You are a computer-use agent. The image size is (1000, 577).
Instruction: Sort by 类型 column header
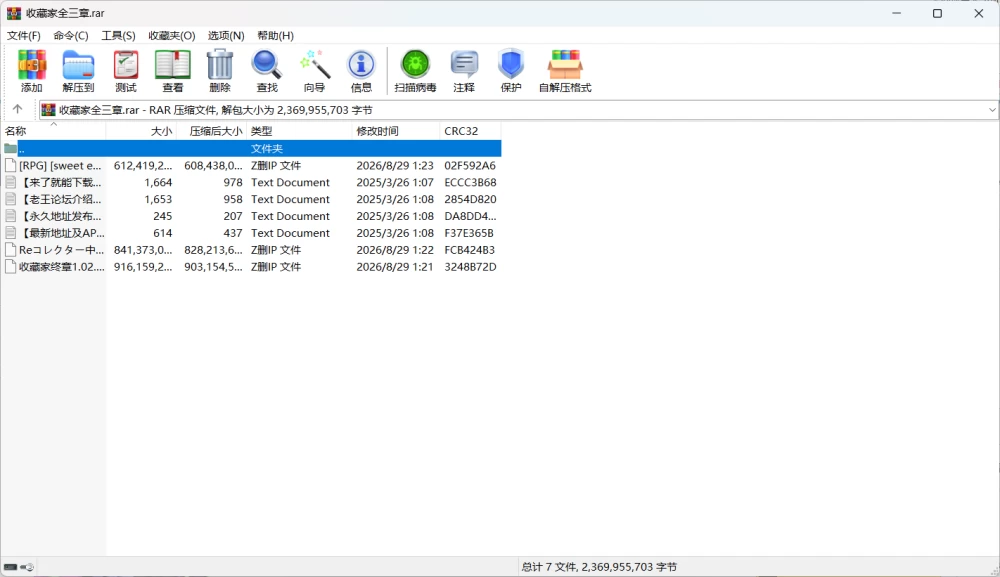299,131
